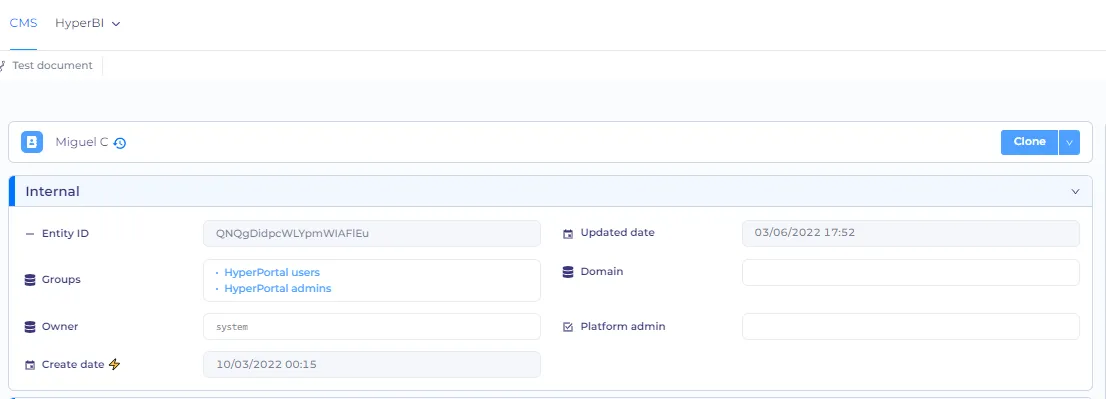1106x399 pixels.
Task: Click the calendar icon beside Updated date
Action: point(568,233)
